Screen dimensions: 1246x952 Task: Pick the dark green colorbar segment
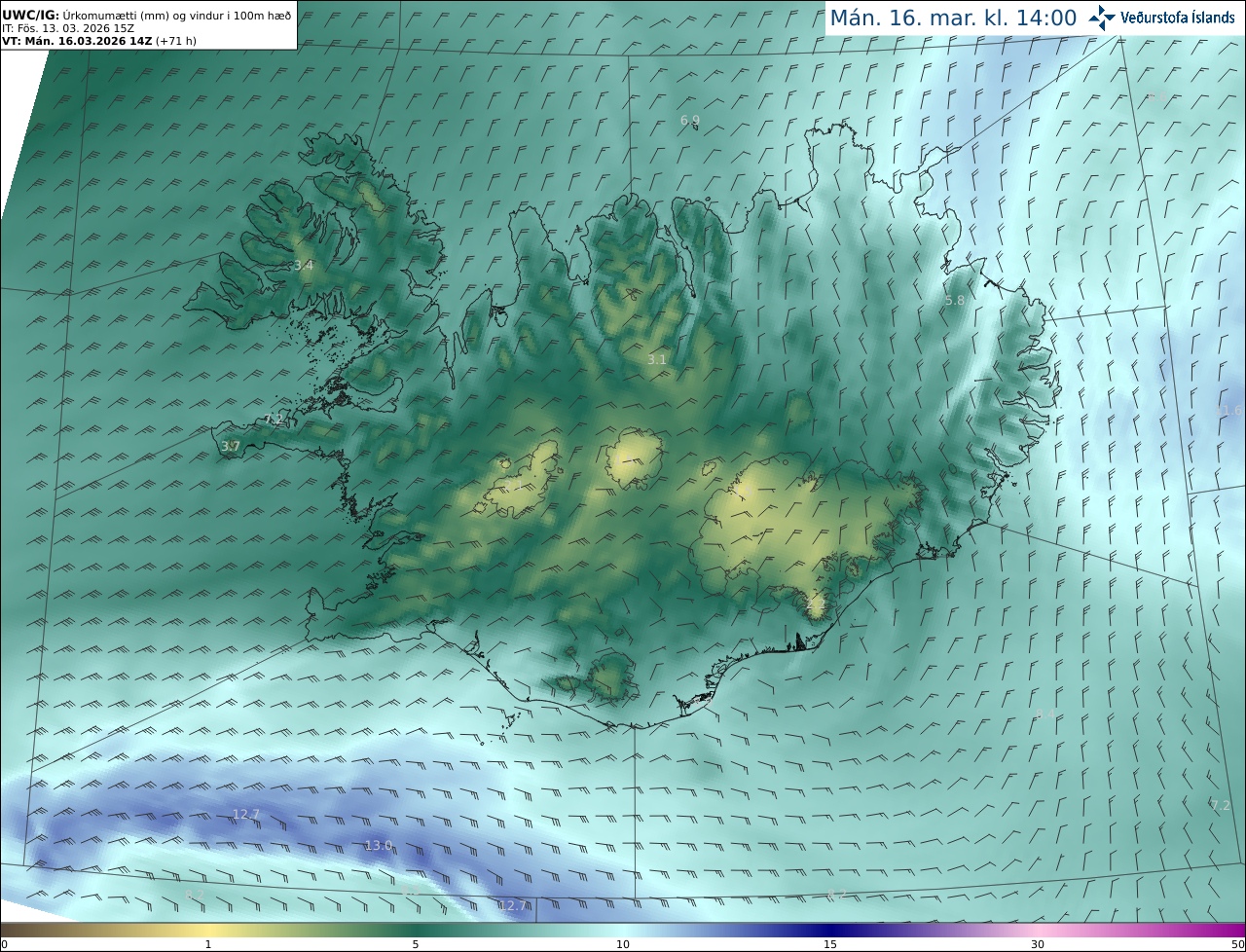pyautogui.click(x=416, y=930)
